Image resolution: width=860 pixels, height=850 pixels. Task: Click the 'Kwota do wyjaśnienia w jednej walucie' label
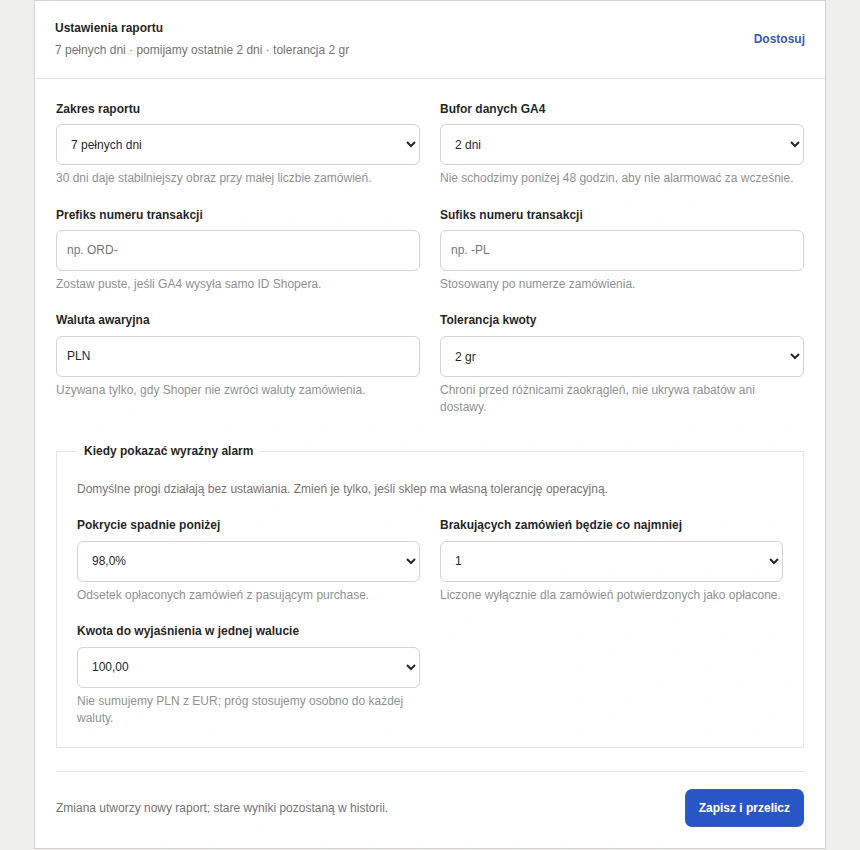[188, 631]
